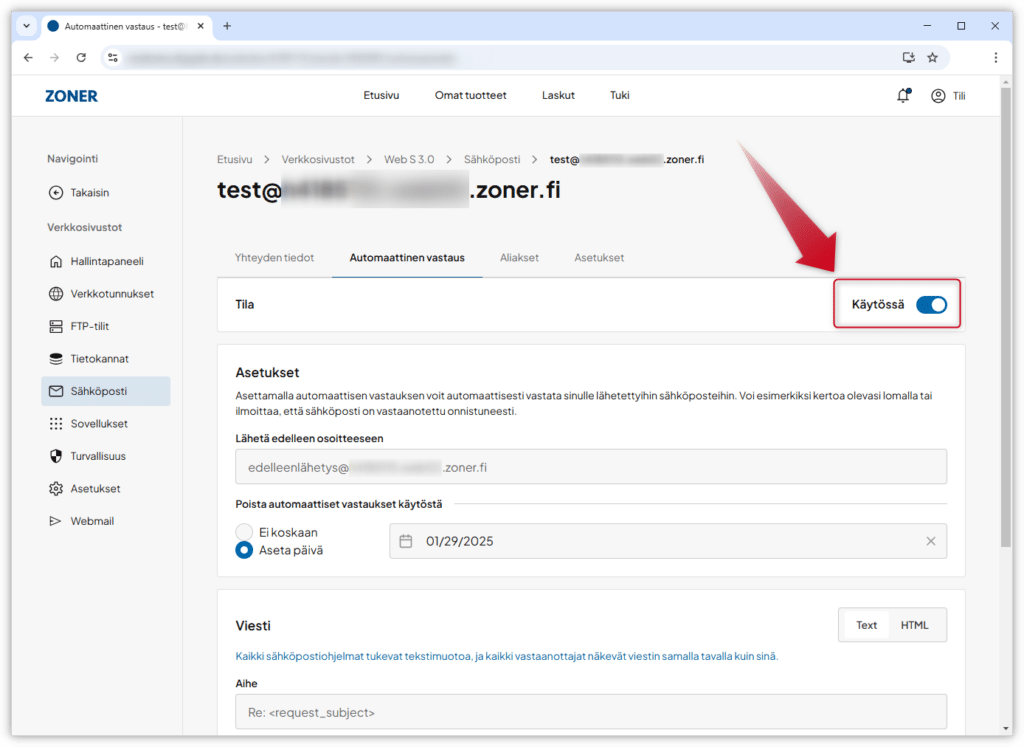Launch Webmail from sidebar

[x=90, y=521]
